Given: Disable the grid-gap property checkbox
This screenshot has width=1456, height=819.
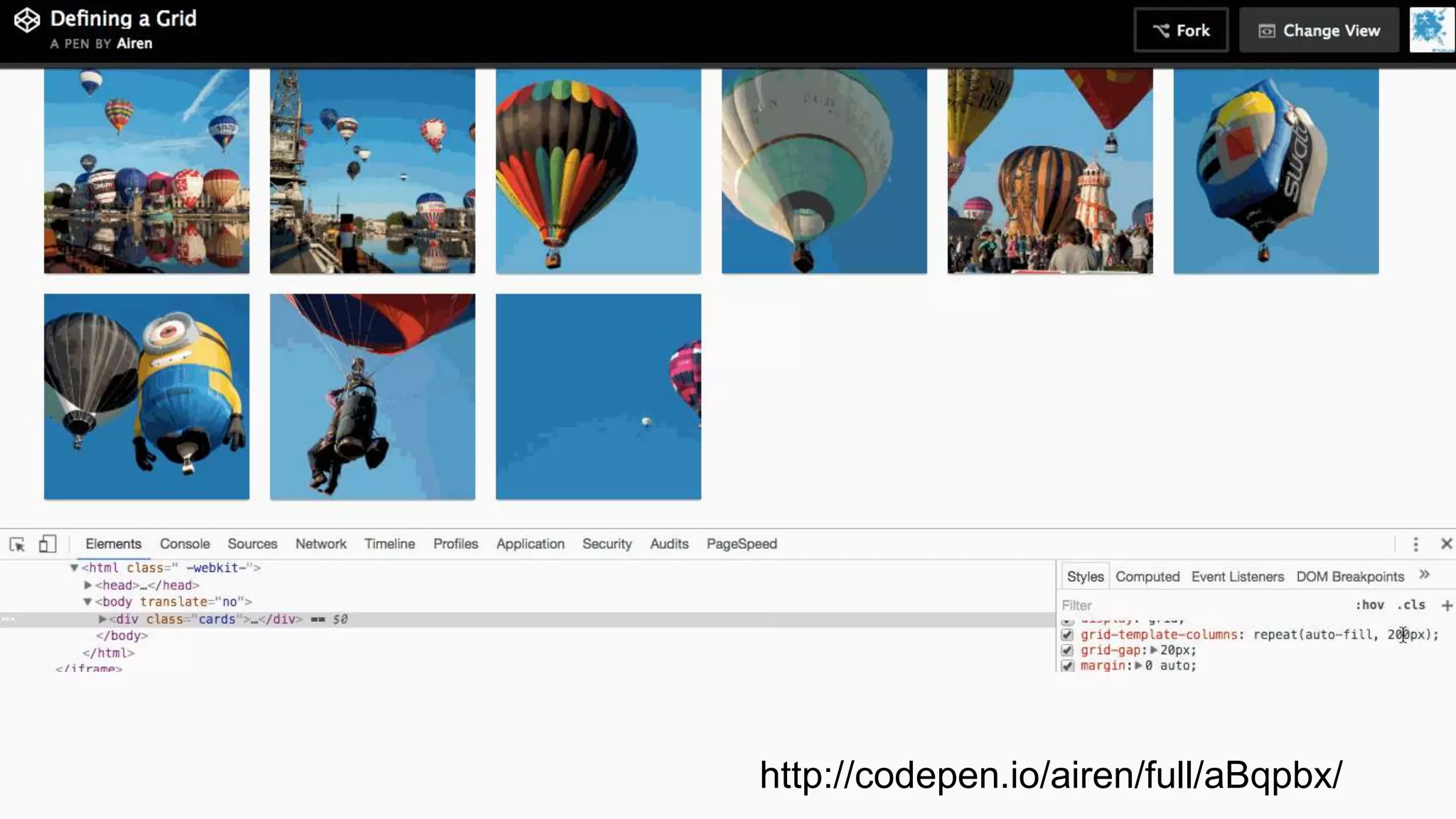Looking at the screenshot, I should point(1066,651).
